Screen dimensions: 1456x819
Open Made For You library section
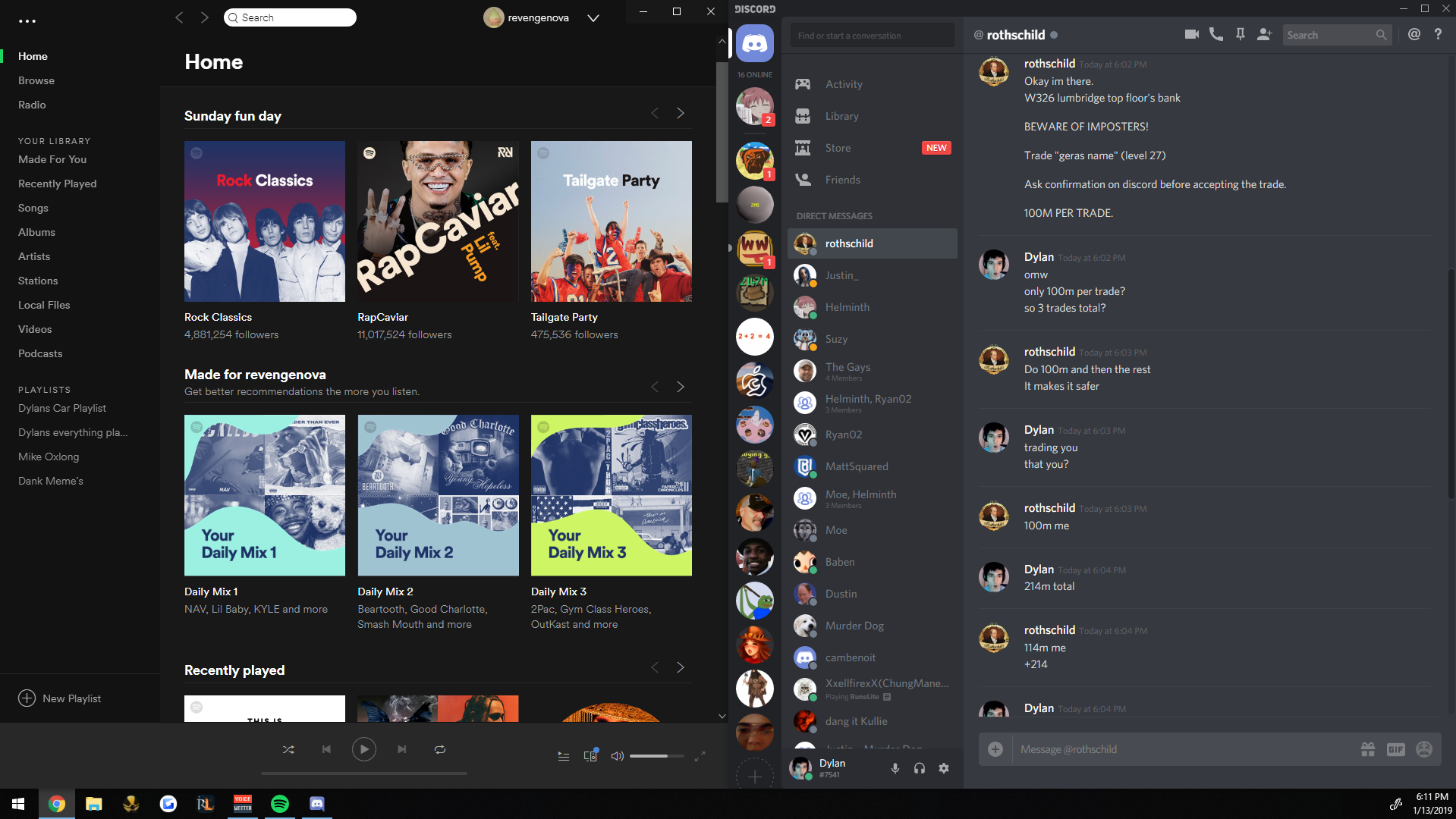(x=52, y=159)
